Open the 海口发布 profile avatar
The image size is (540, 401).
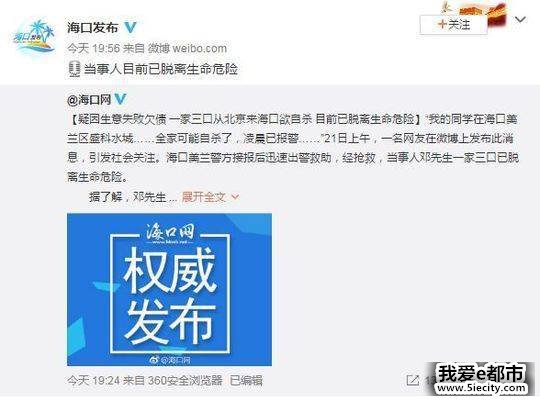[x=34, y=37]
